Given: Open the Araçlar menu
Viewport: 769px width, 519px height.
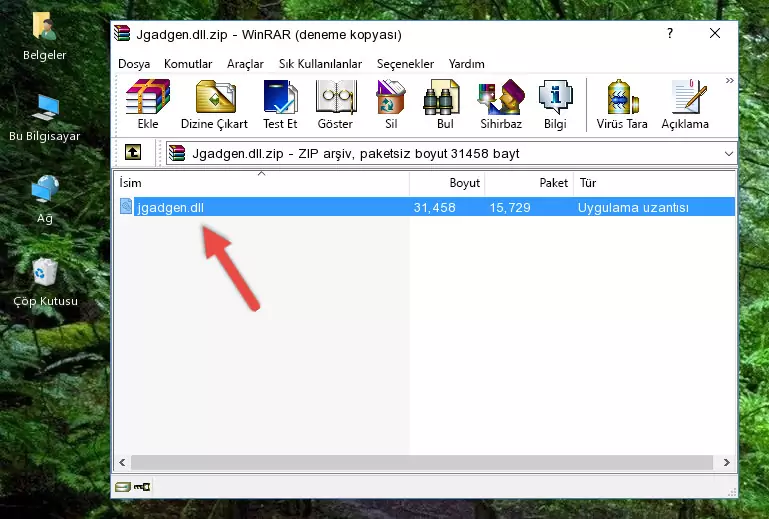Looking at the screenshot, I should pos(245,64).
